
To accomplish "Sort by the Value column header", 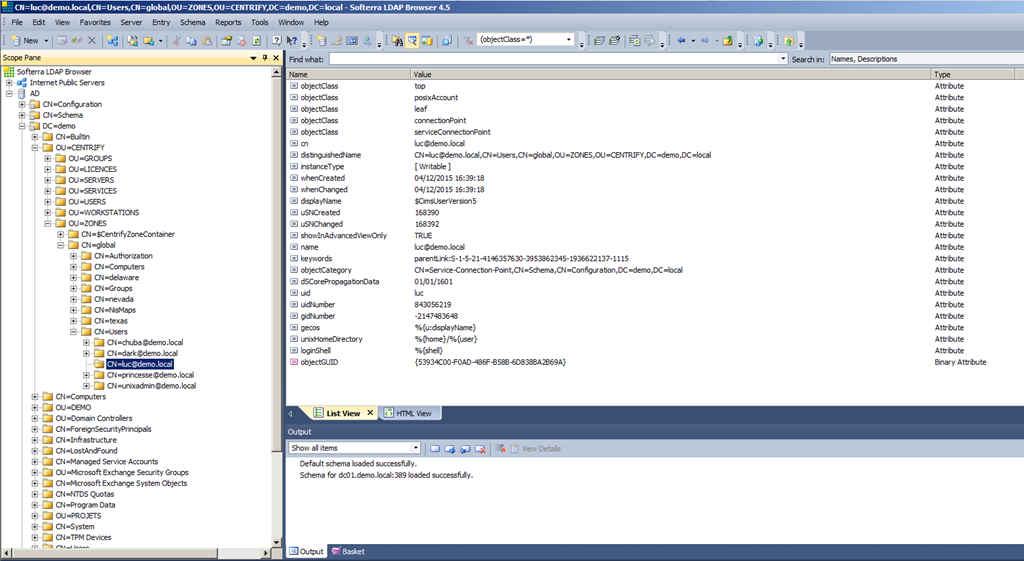I will pos(671,74).
